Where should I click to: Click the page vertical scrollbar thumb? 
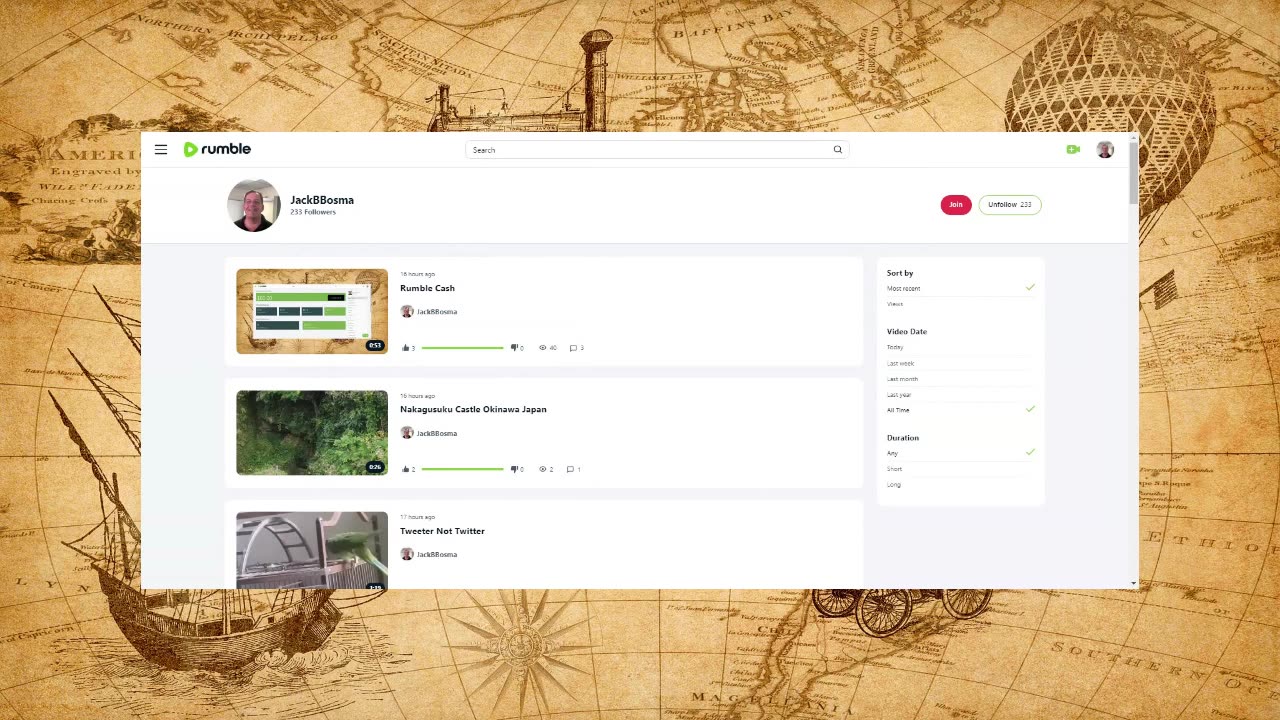[x=1134, y=172]
